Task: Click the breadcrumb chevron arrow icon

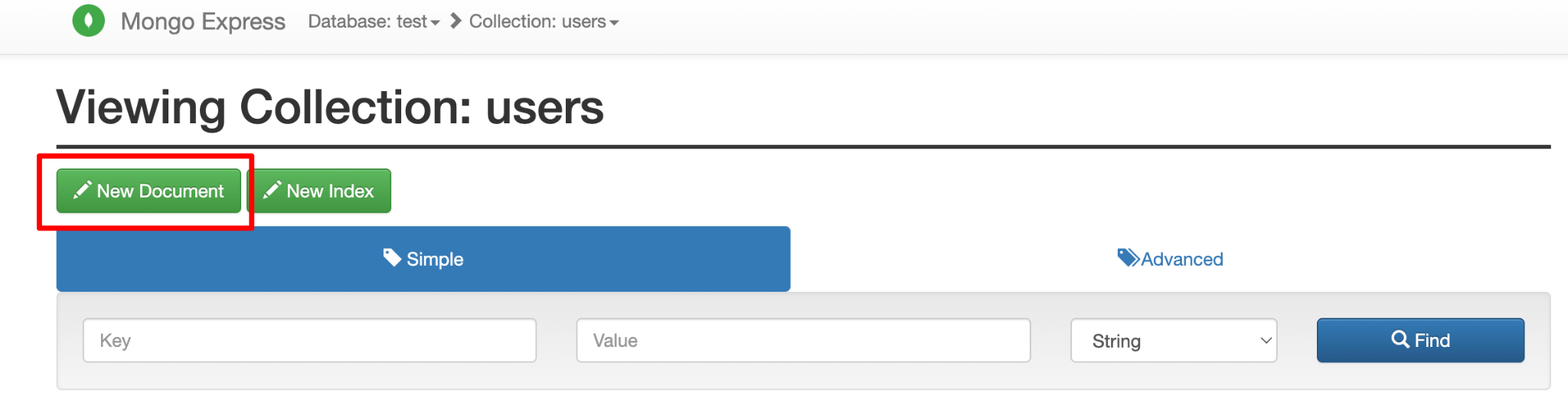Action: 456,21
